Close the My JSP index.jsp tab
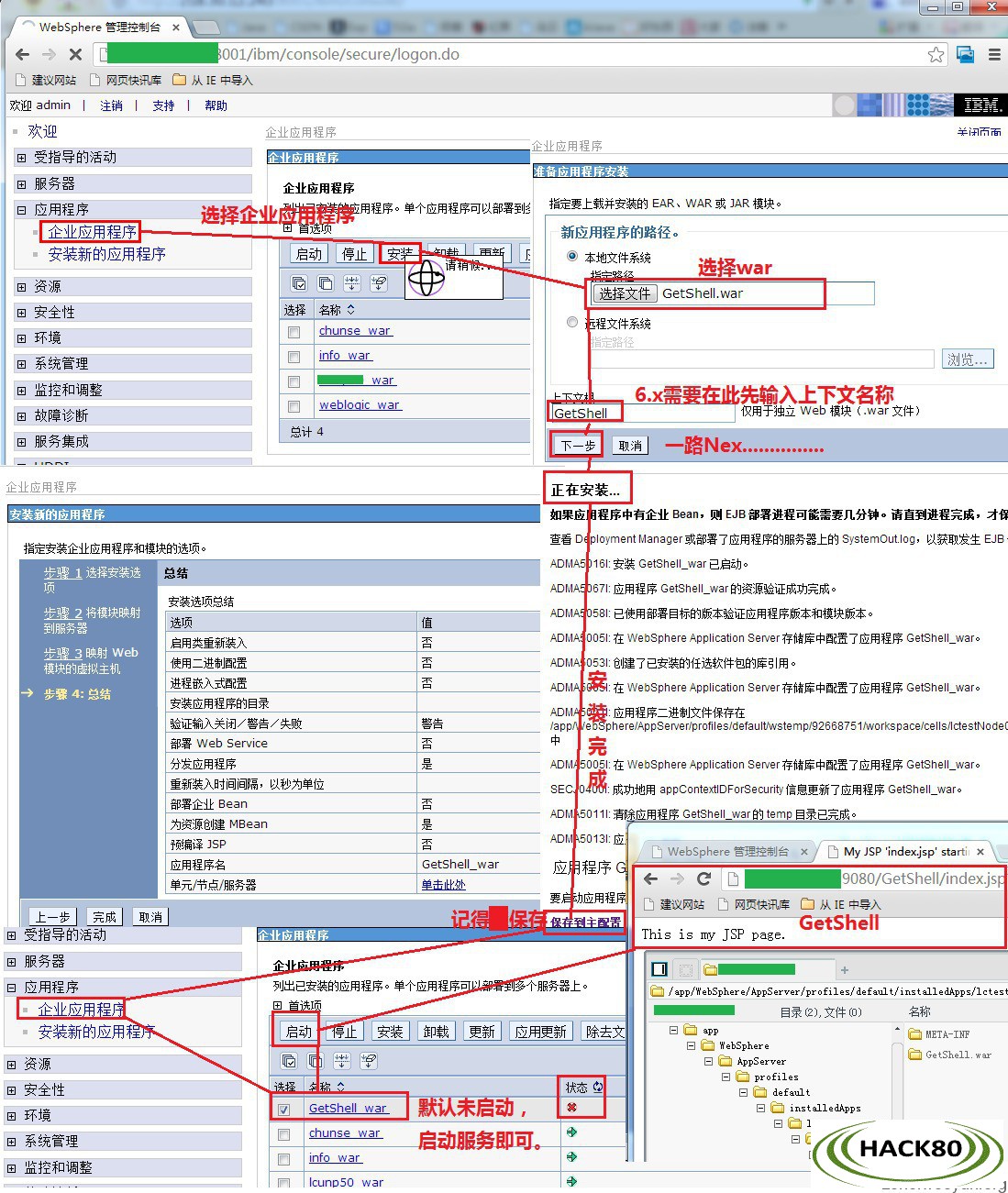Viewport: 1008px width, 1193px height. coord(980,852)
